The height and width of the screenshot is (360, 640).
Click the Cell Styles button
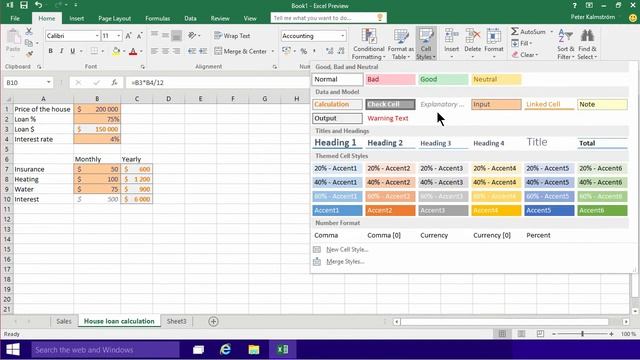(x=426, y=44)
